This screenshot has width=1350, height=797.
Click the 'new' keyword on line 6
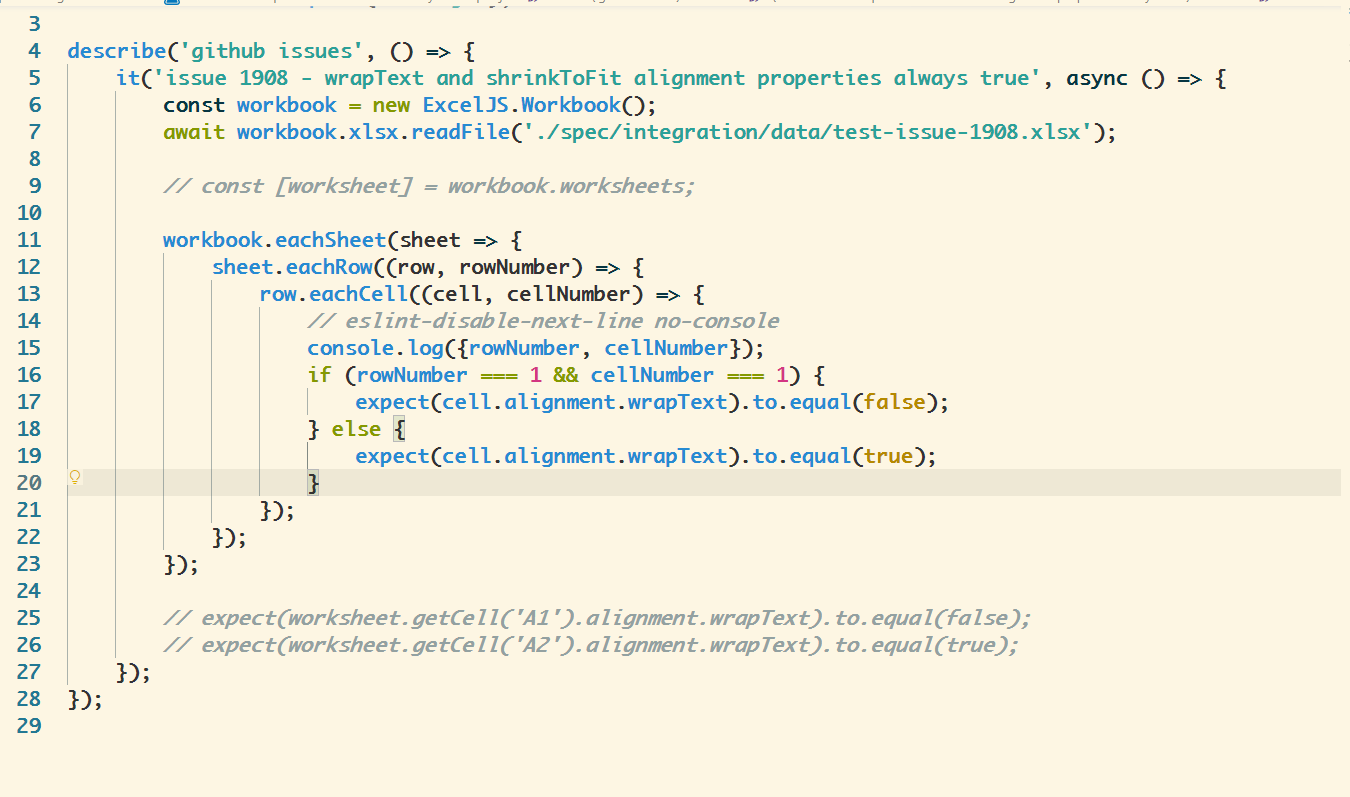pyautogui.click(x=391, y=105)
